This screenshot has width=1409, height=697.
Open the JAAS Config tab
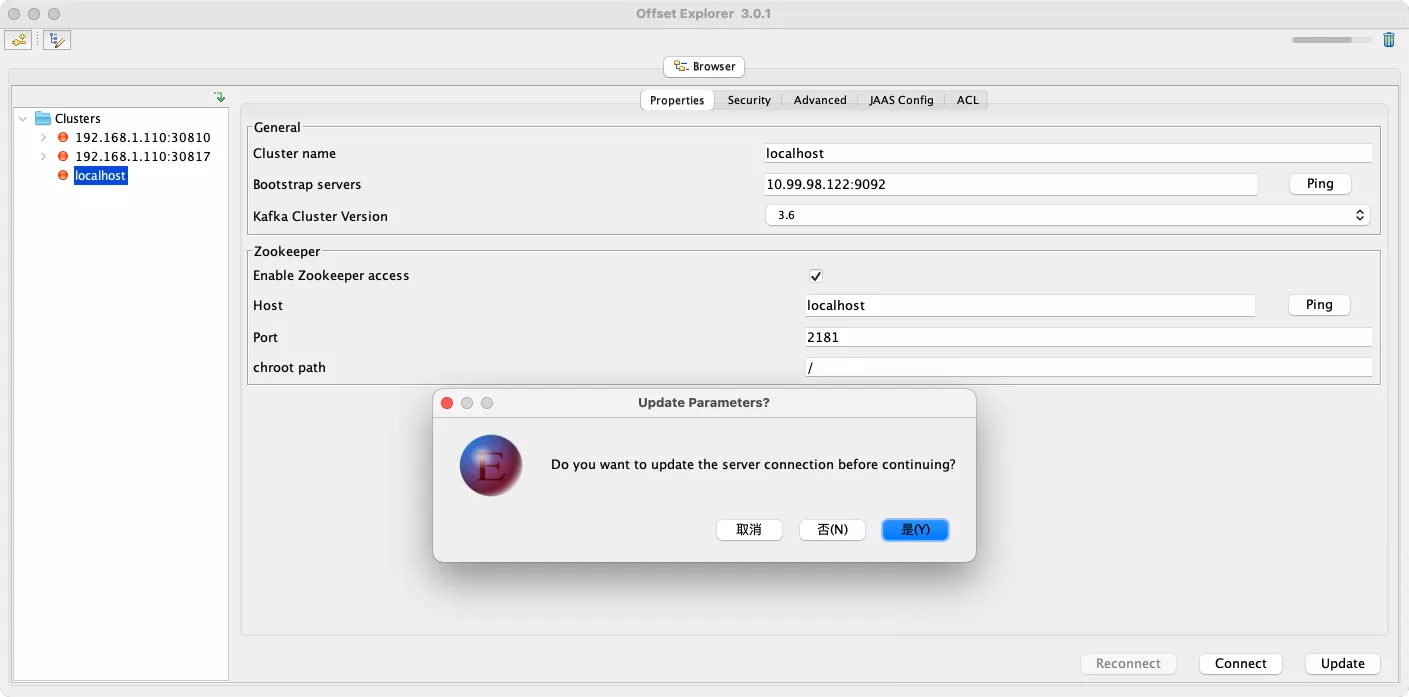tap(901, 100)
